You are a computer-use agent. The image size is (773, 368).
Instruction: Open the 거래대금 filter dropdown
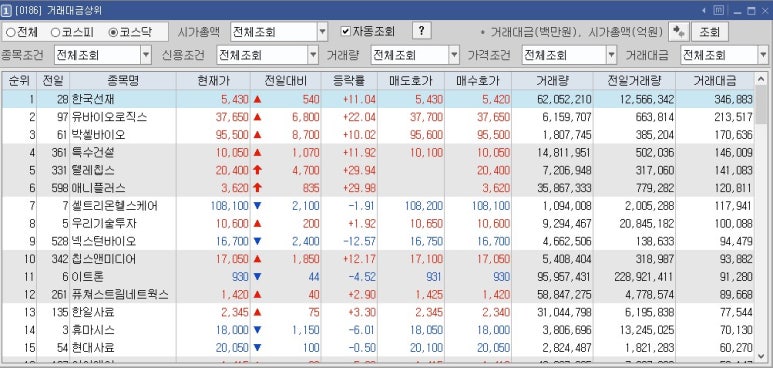pos(763,55)
